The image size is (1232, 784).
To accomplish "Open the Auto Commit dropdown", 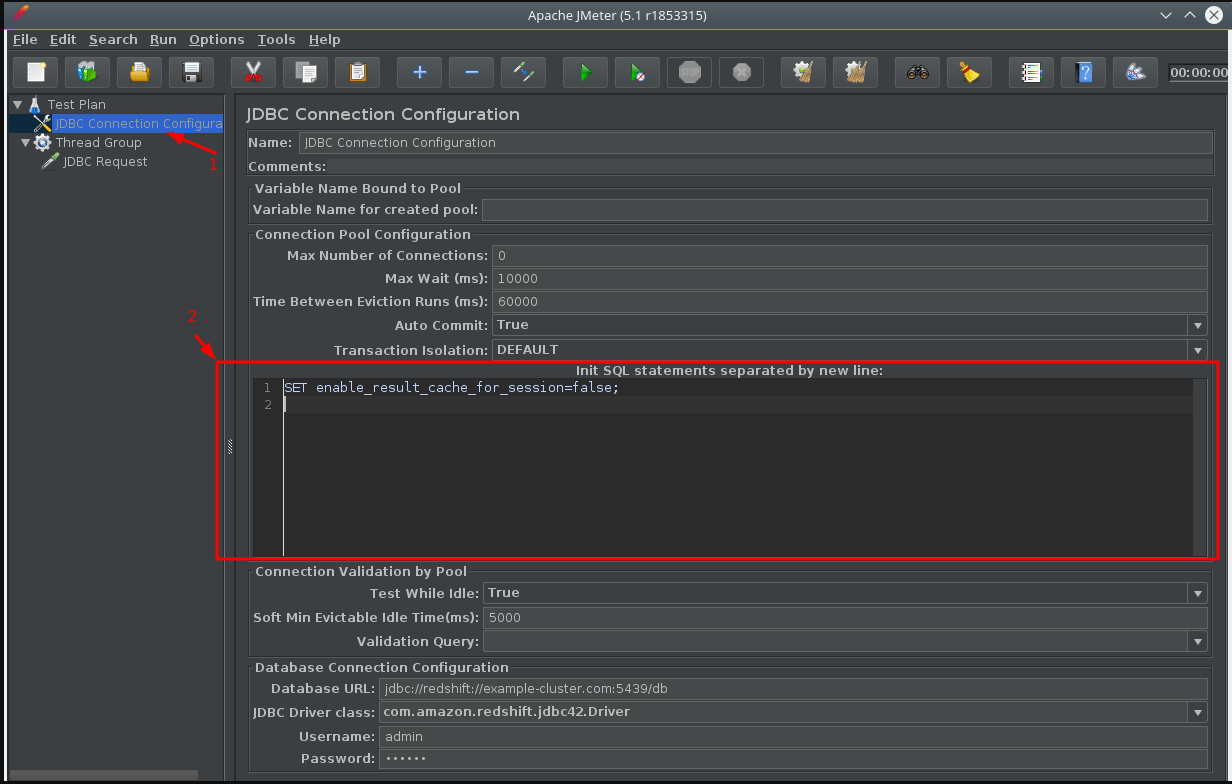I will (x=1197, y=325).
